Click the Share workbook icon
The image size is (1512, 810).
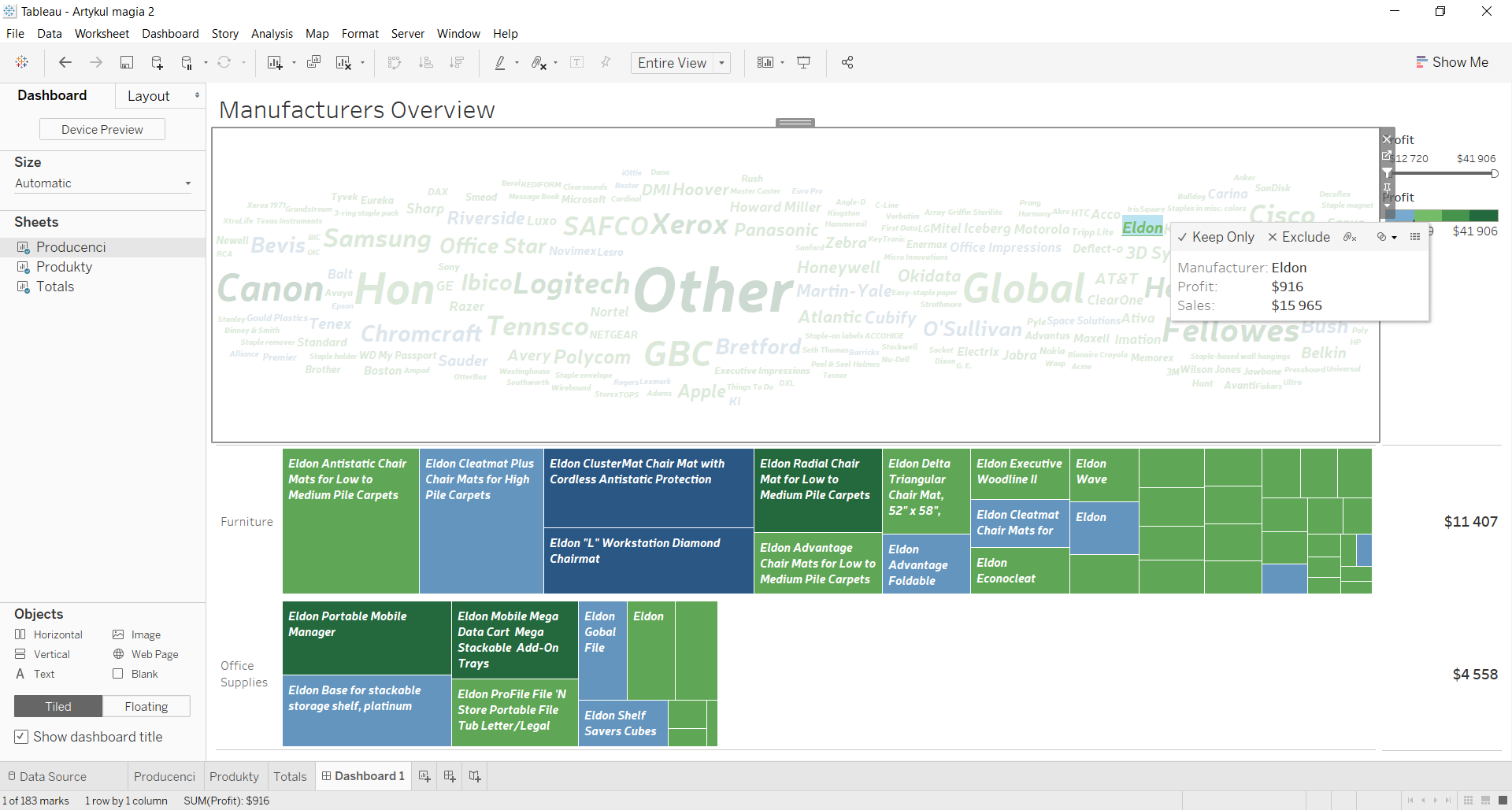pos(847,63)
